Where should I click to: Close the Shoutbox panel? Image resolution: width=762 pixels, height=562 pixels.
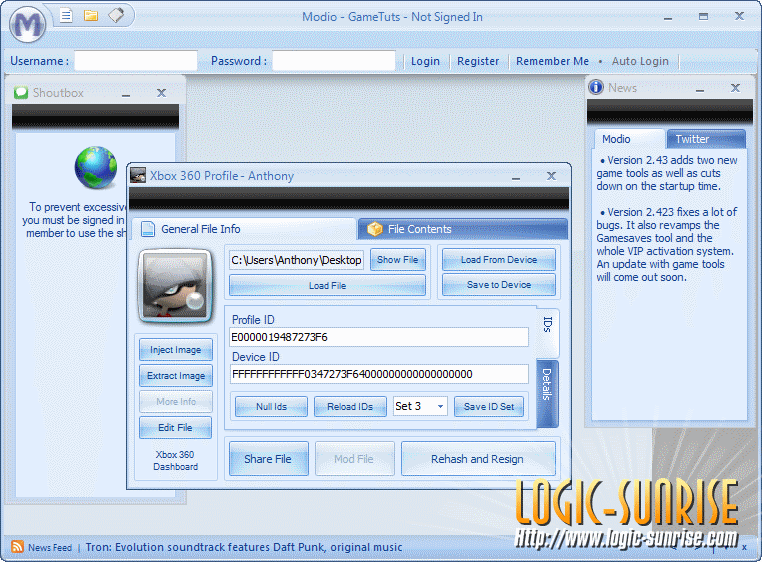[161, 92]
